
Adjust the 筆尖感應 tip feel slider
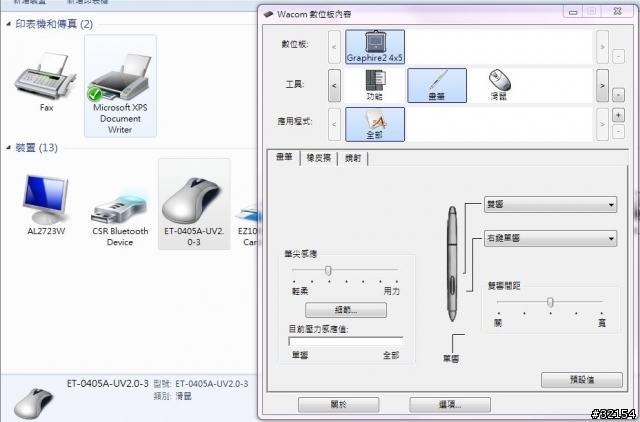(x=328, y=270)
